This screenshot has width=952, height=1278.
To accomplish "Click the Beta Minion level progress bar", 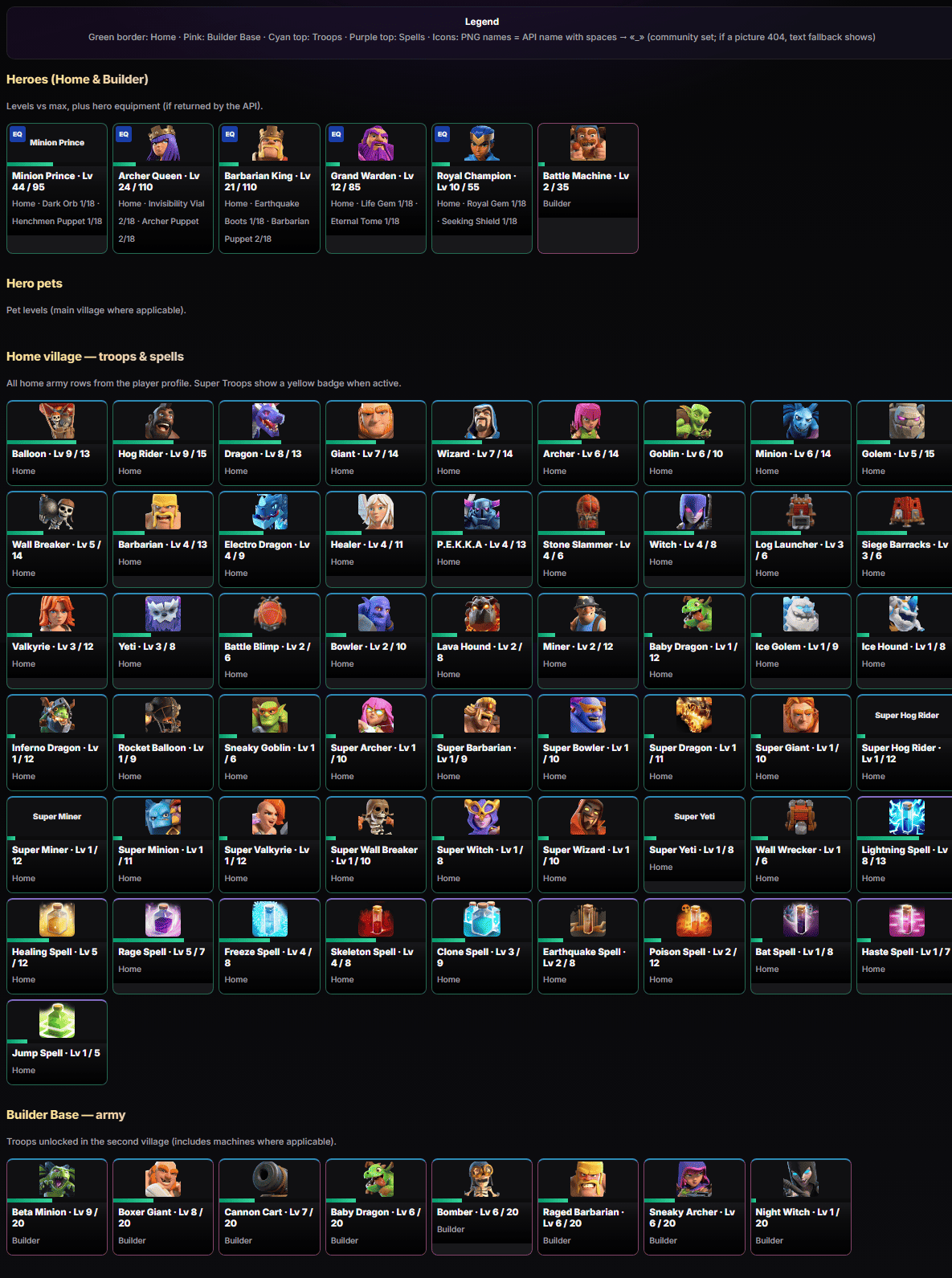I will click(x=57, y=1200).
